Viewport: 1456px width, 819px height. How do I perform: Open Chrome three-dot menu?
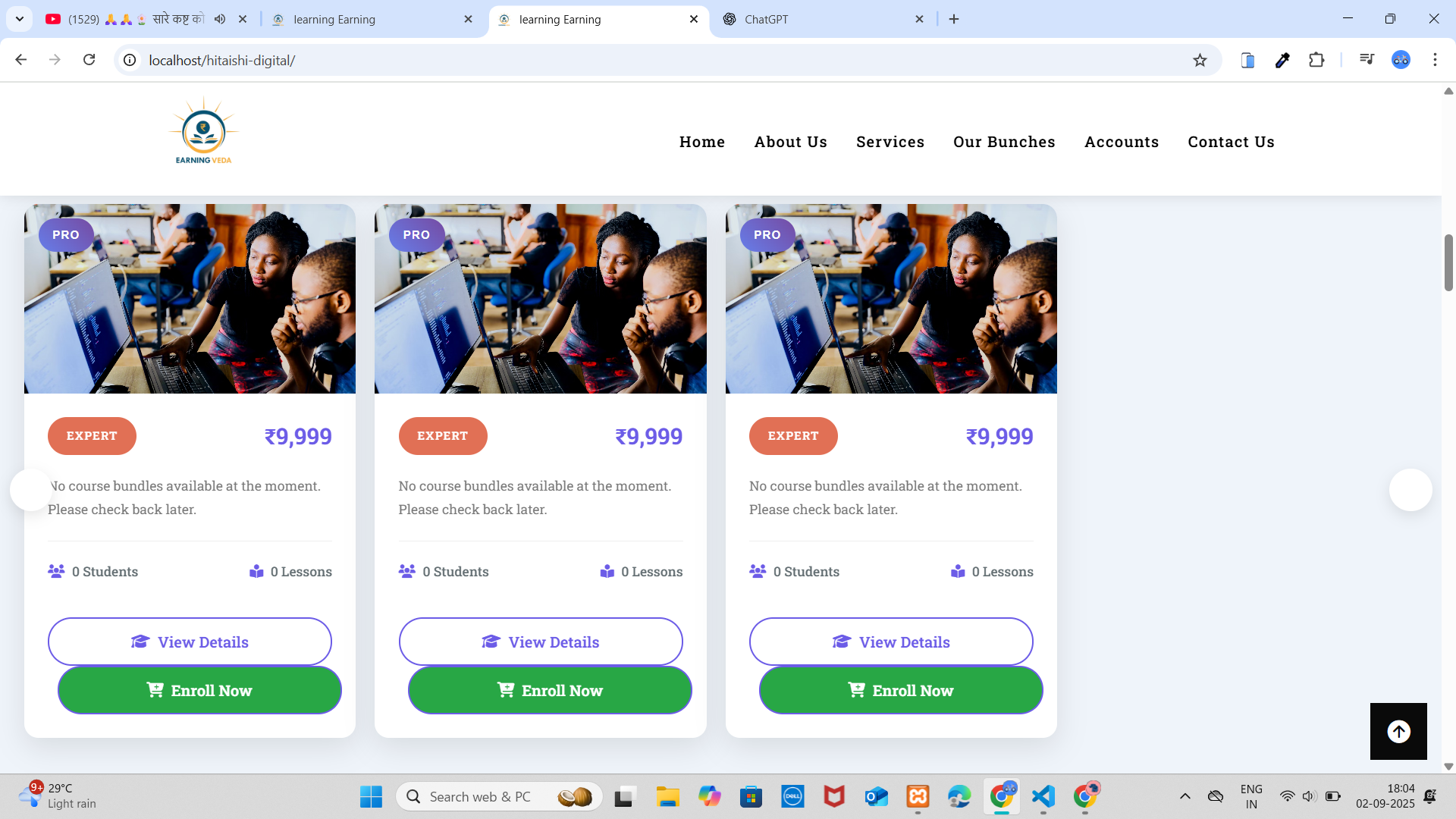click(1435, 60)
